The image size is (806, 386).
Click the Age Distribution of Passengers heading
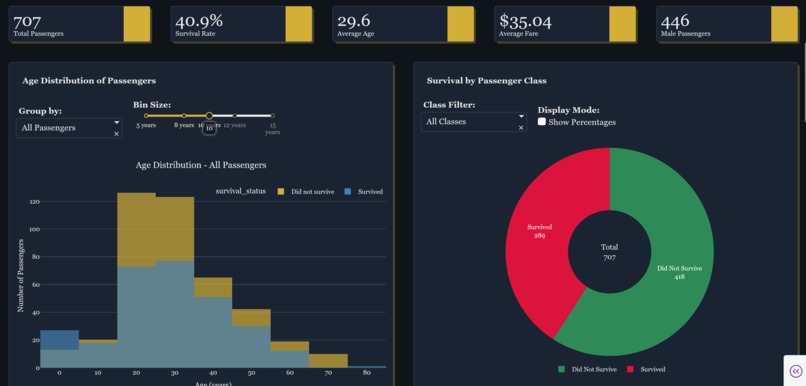[x=89, y=81]
